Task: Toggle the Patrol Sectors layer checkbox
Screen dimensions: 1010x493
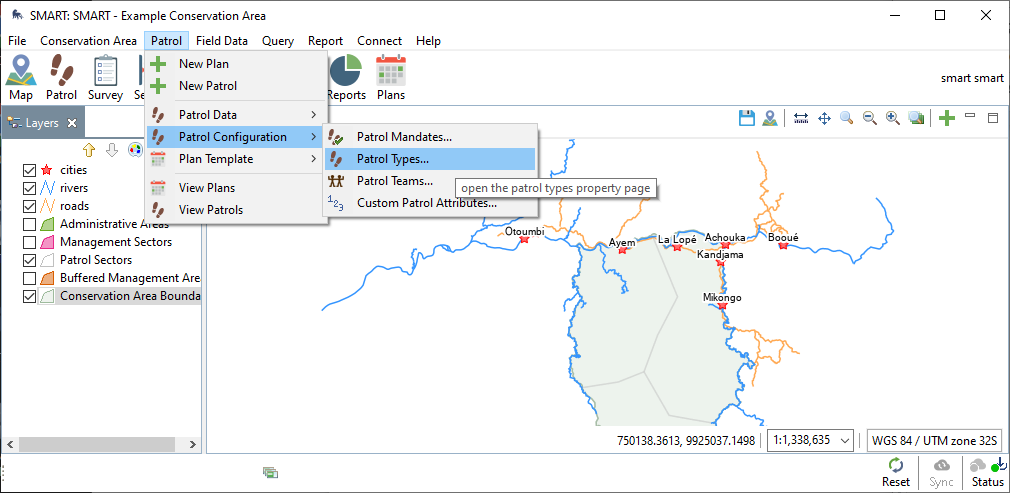Action: 29,260
